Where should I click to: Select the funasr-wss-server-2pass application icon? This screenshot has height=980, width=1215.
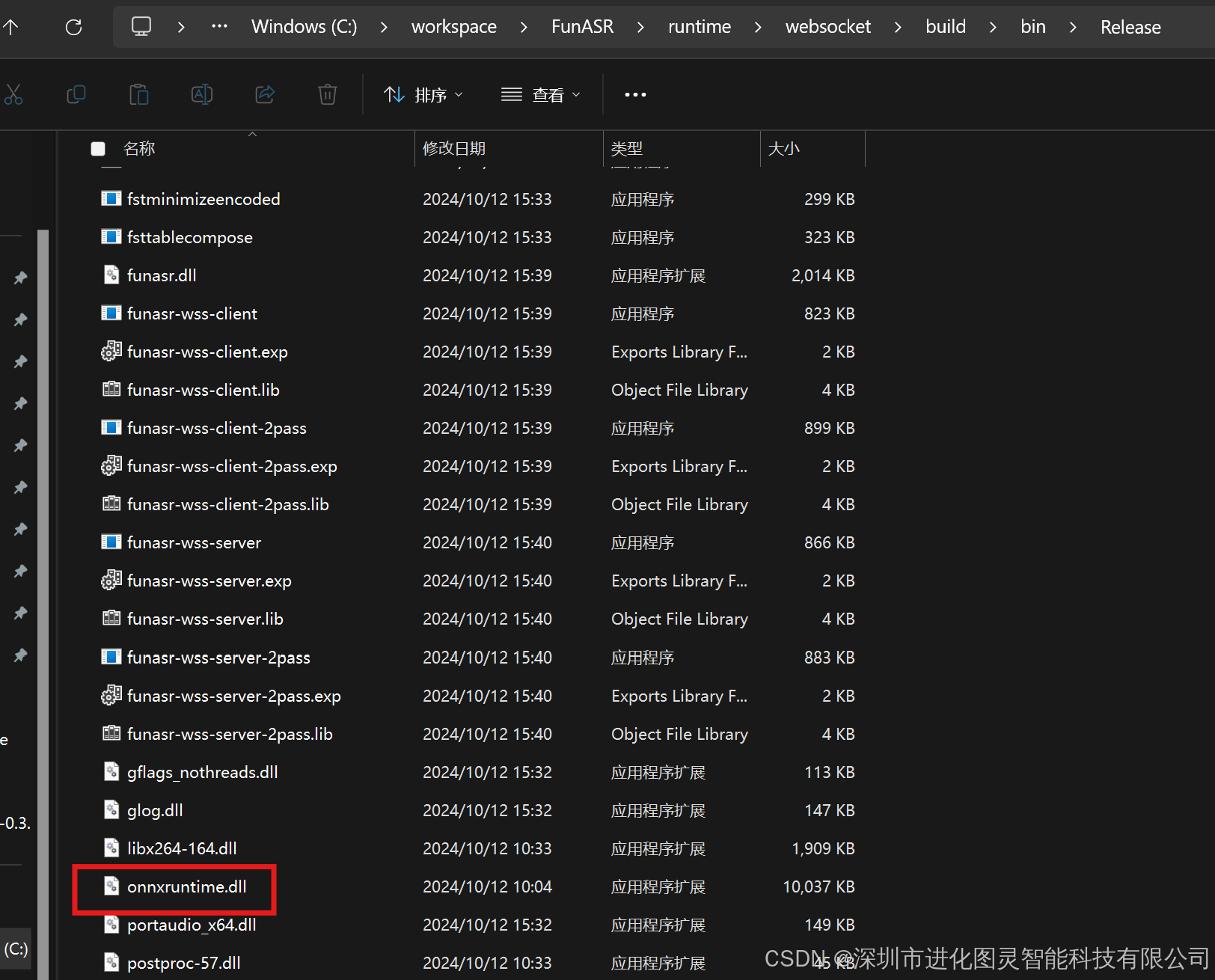(x=111, y=657)
